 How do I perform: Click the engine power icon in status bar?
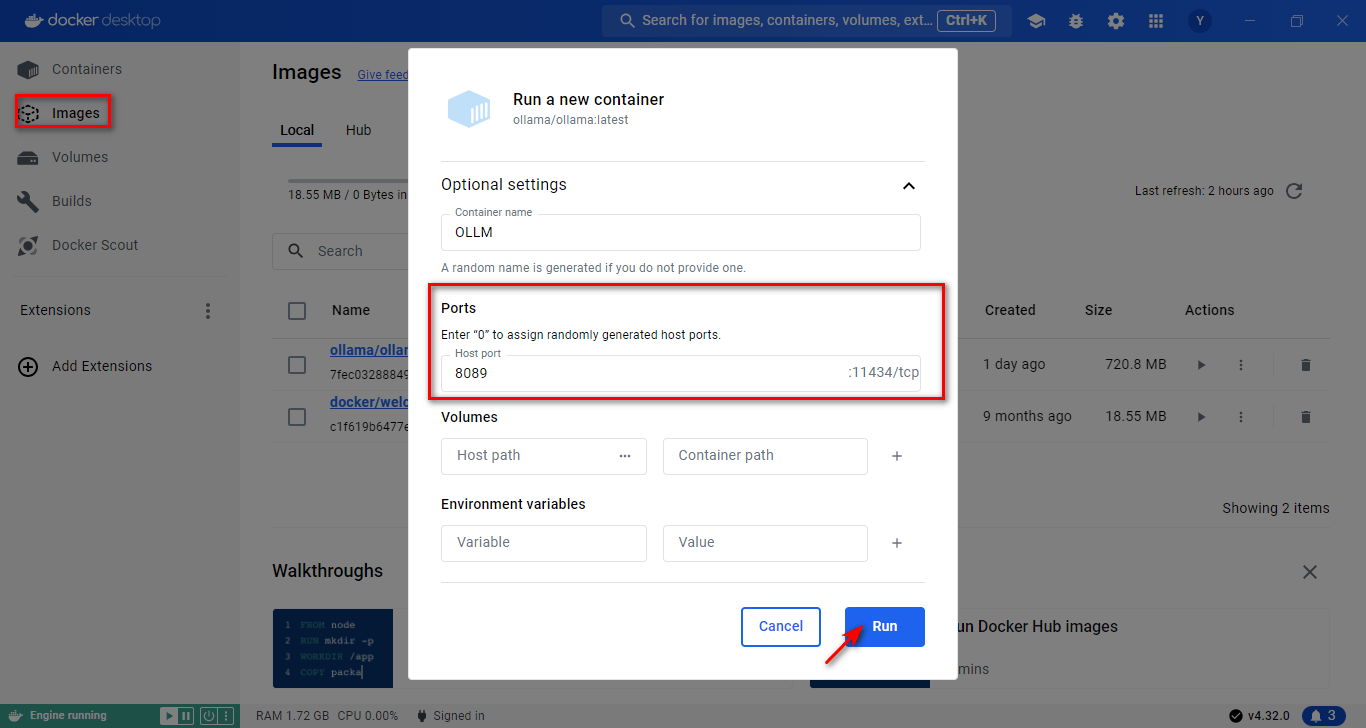(209, 716)
